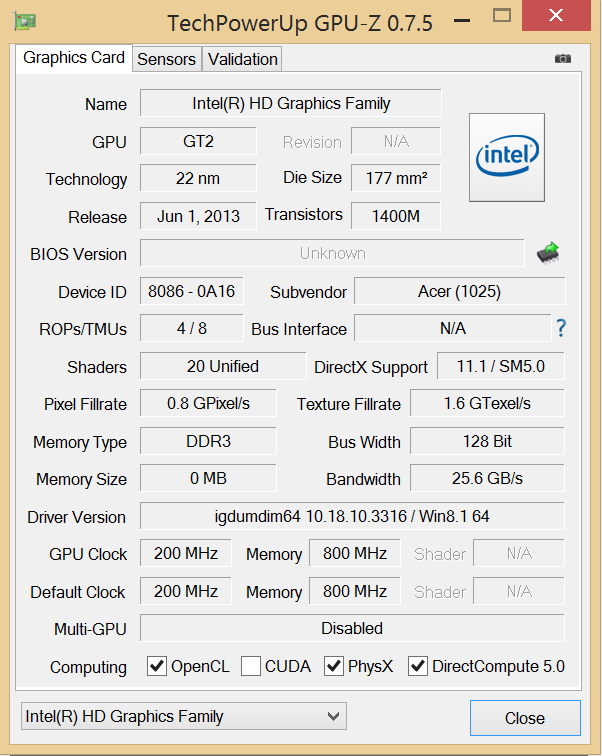Toggle the PhysX checkbox

click(334, 666)
